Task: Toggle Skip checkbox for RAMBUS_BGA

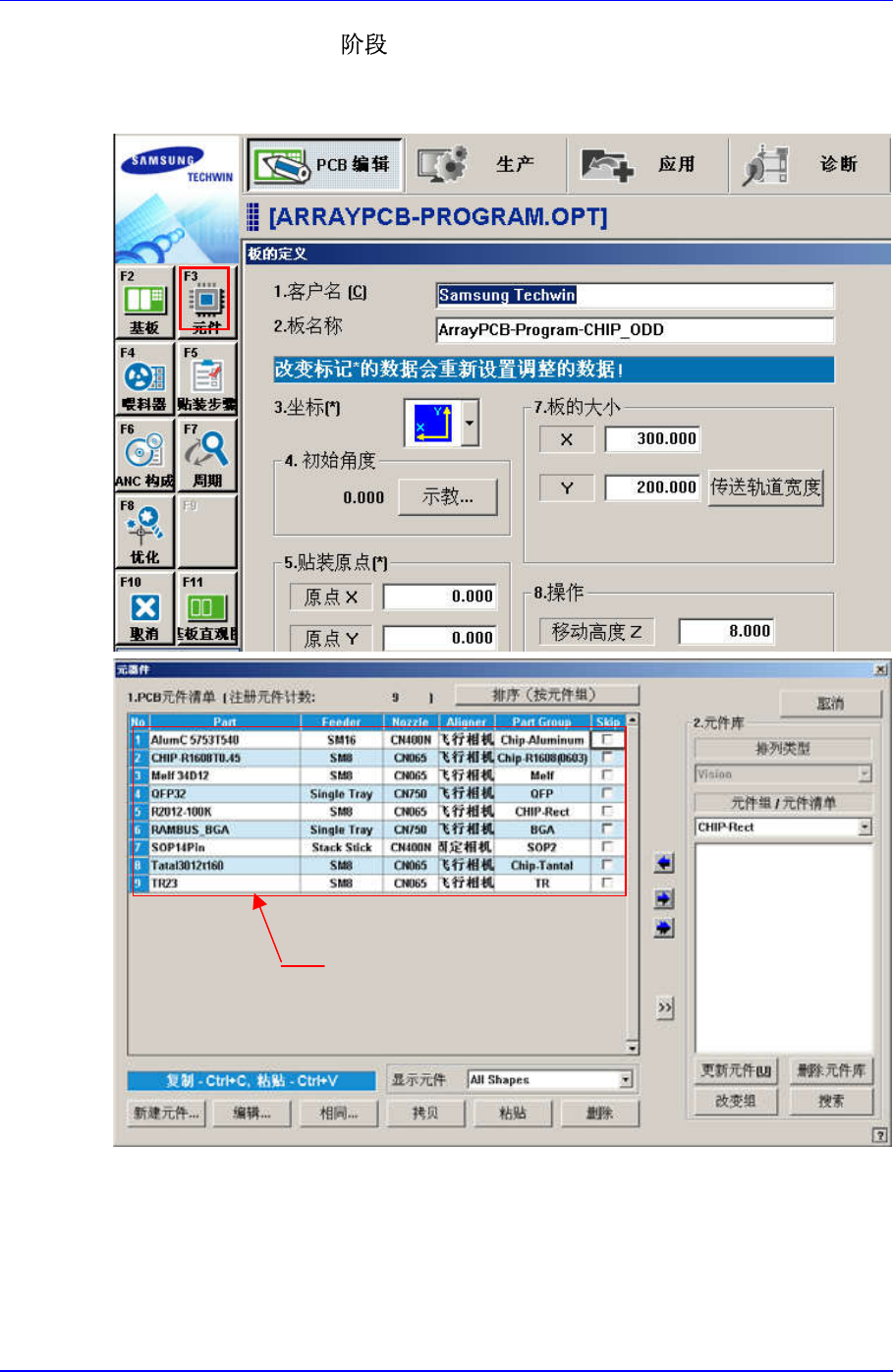Action: [x=607, y=829]
